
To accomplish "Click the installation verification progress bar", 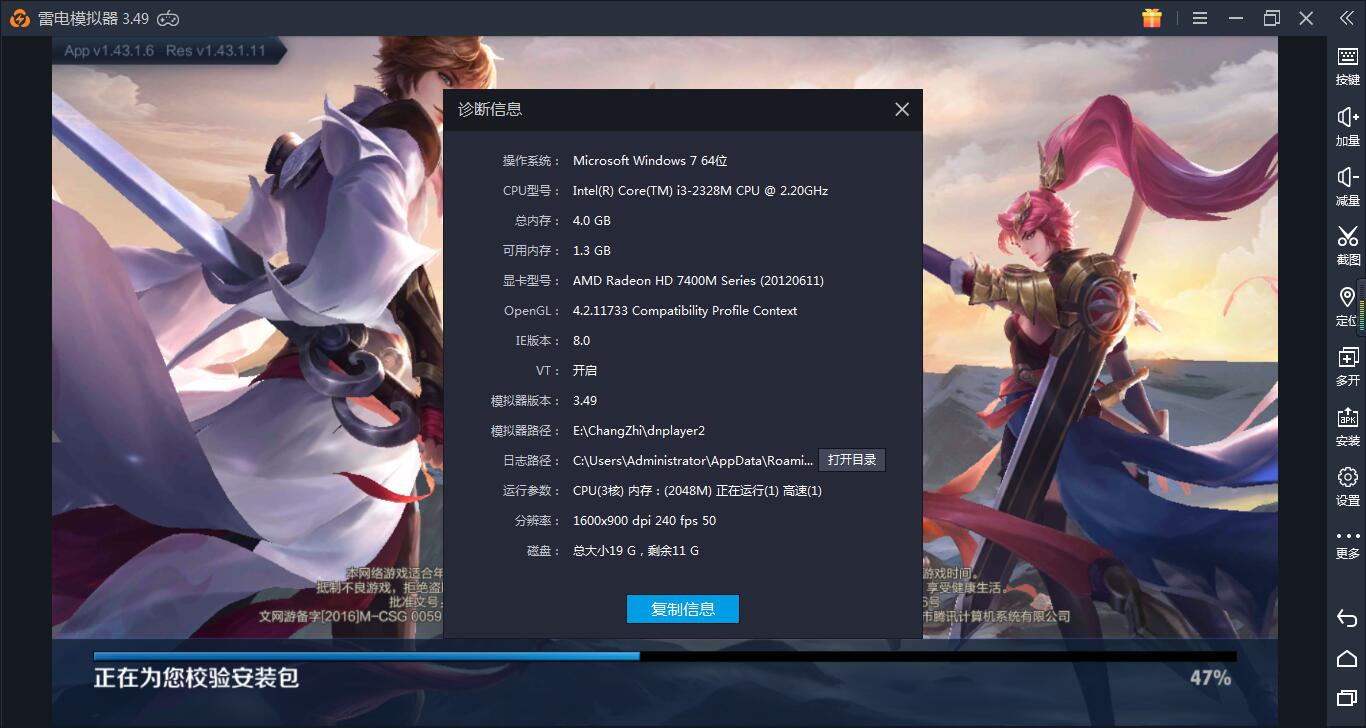I will 665,656.
